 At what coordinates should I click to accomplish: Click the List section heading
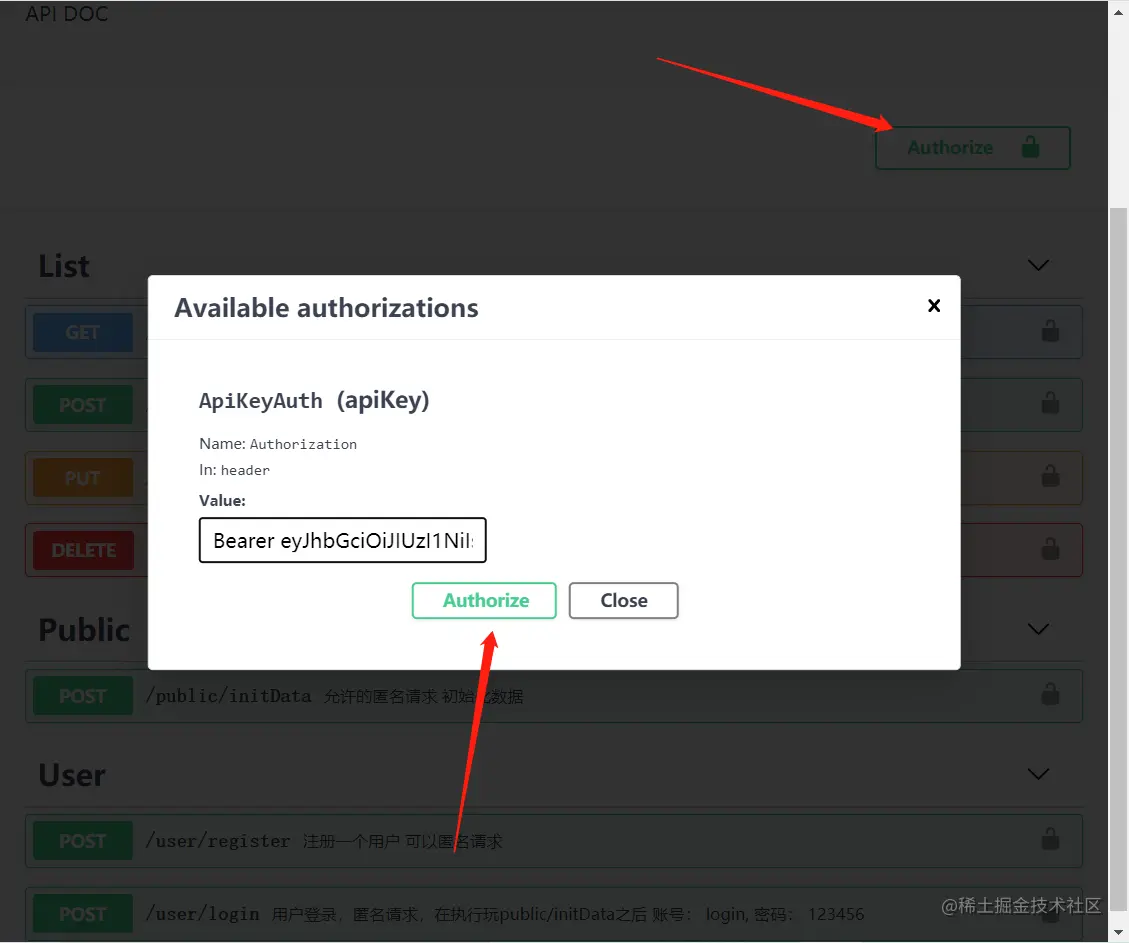[x=64, y=266]
